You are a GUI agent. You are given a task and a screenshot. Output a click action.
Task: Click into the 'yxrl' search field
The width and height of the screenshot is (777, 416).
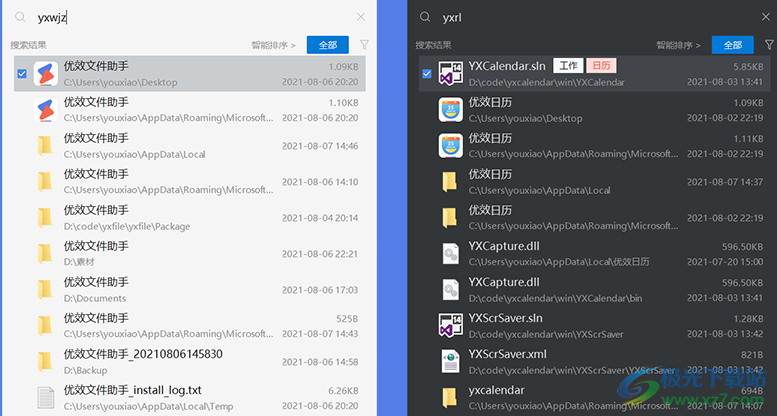595,17
